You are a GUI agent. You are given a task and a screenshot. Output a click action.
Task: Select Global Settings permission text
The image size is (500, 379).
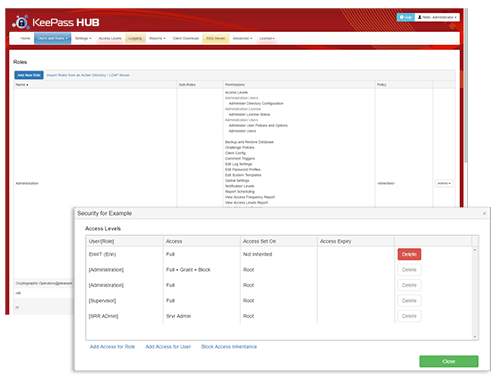tap(237, 180)
